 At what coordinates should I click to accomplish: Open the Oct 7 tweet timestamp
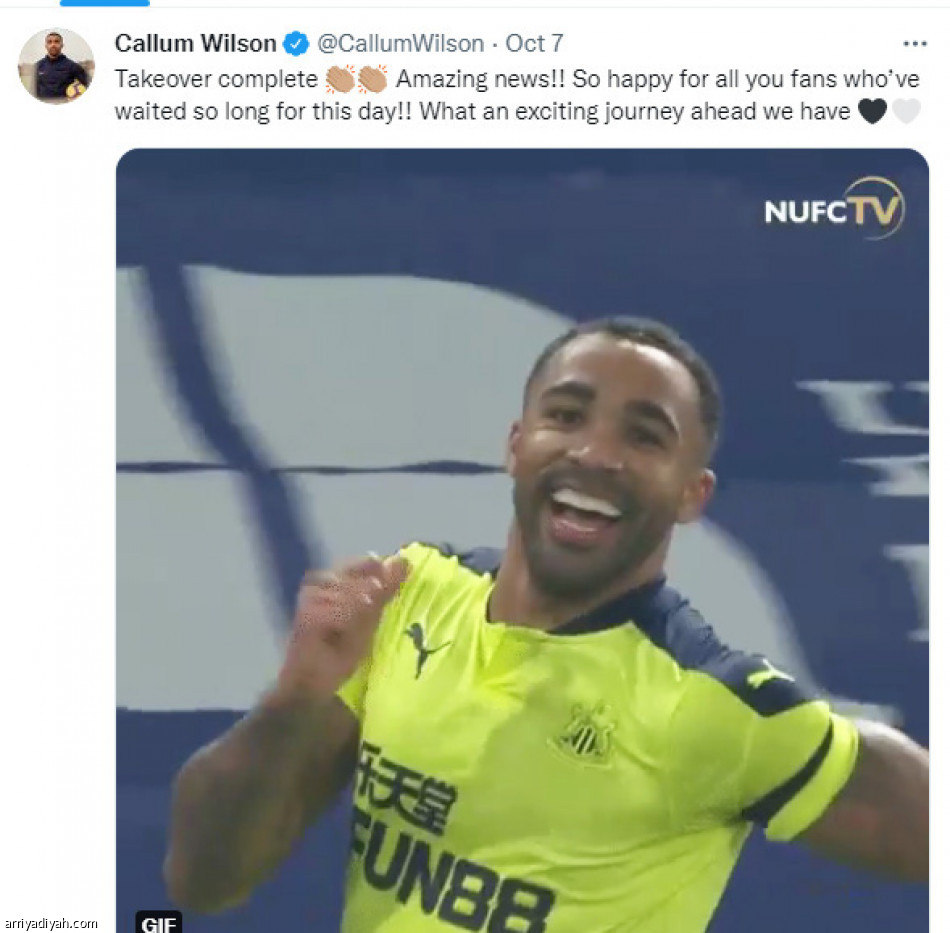(x=534, y=44)
